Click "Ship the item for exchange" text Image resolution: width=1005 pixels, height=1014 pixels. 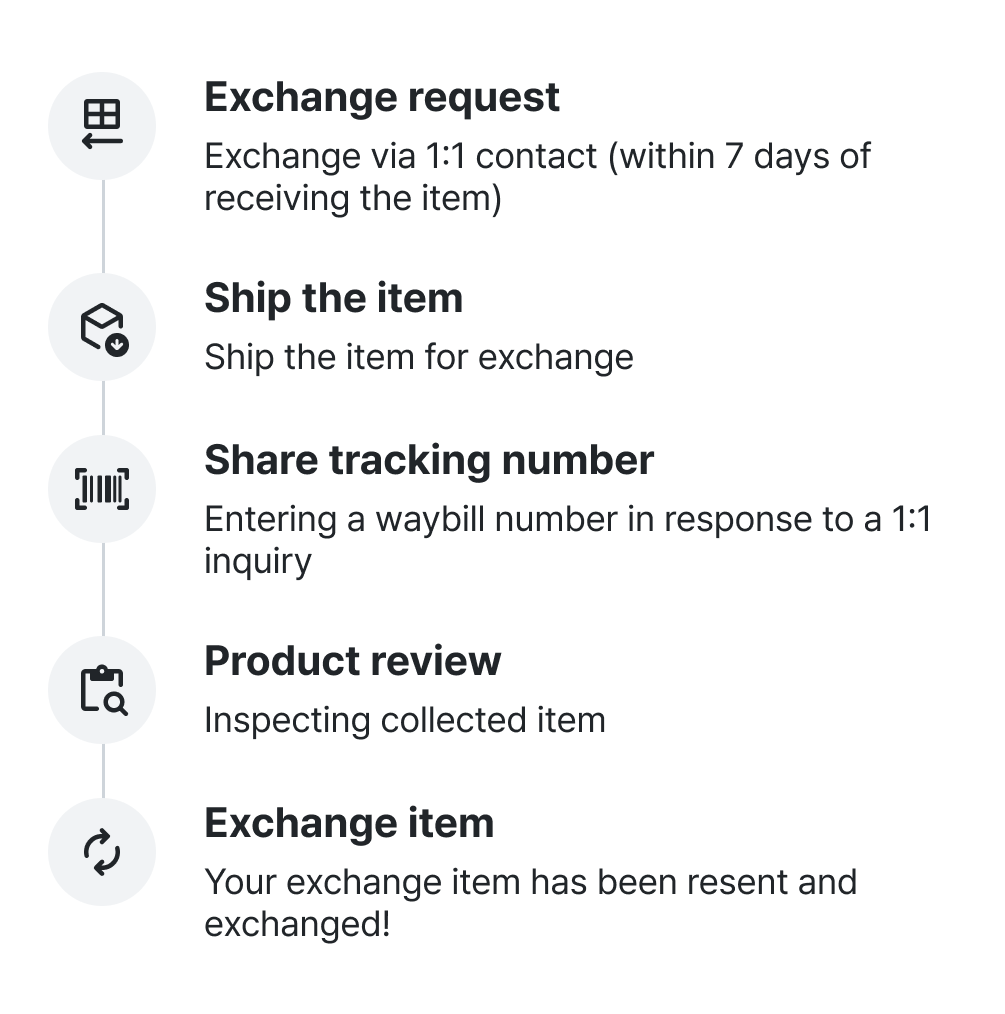click(418, 358)
